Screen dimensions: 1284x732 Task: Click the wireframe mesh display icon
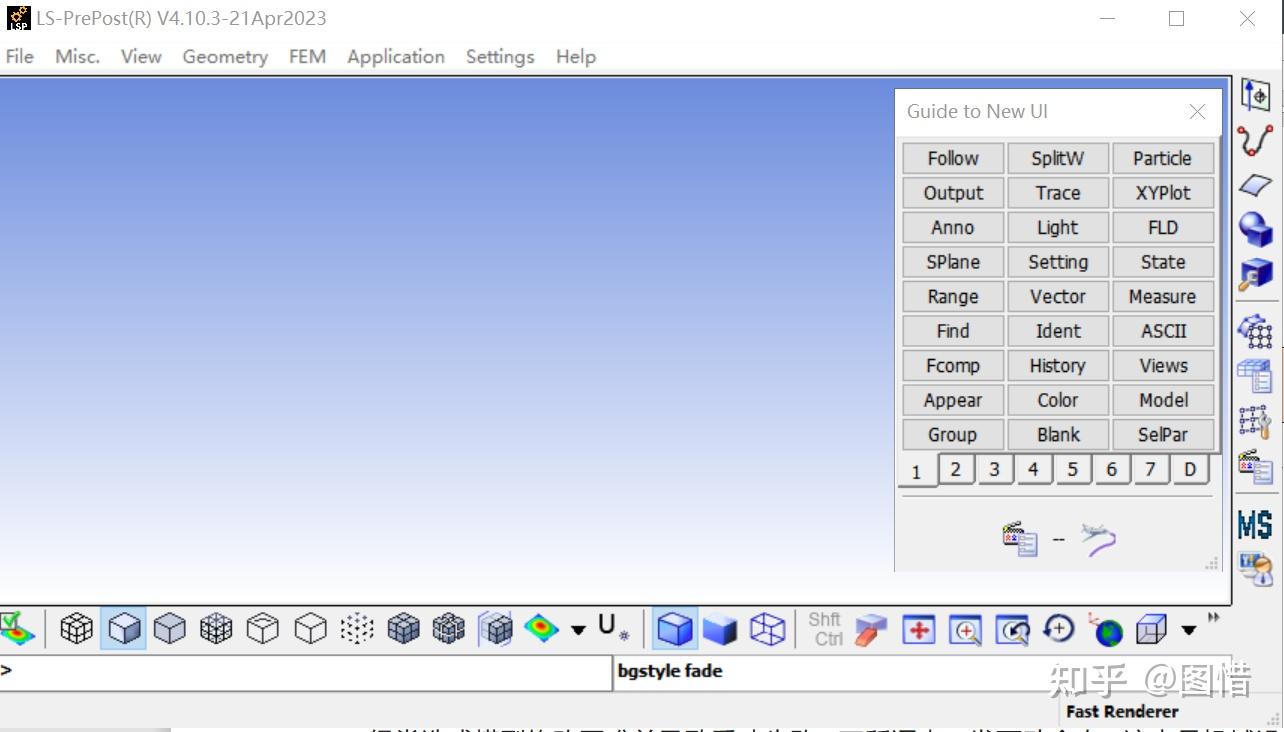point(75,629)
